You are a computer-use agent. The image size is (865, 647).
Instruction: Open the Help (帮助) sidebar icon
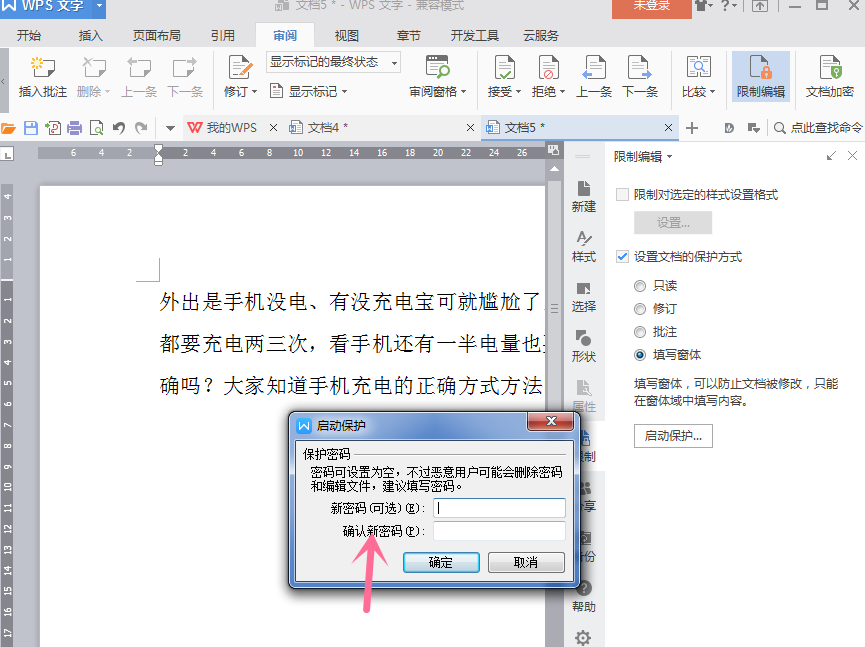click(x=584, y=596)
